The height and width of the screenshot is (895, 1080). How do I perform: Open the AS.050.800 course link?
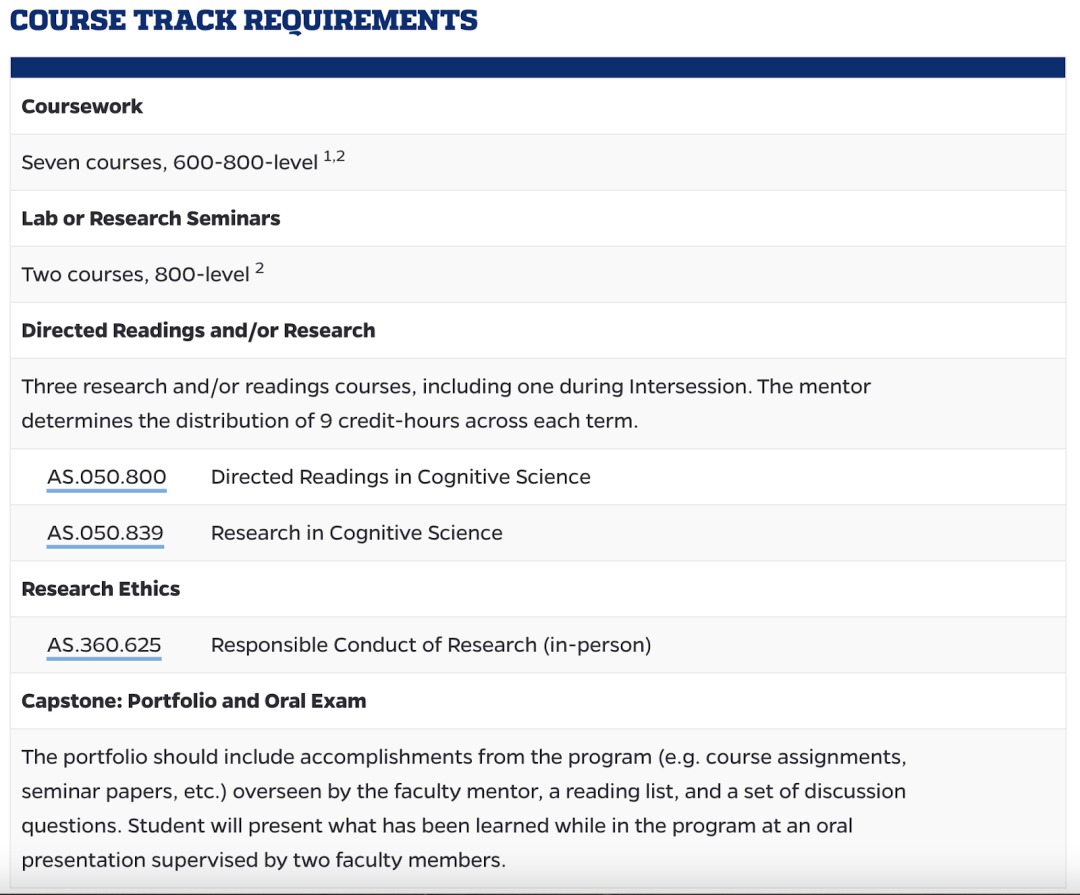(x=106, y=477)
